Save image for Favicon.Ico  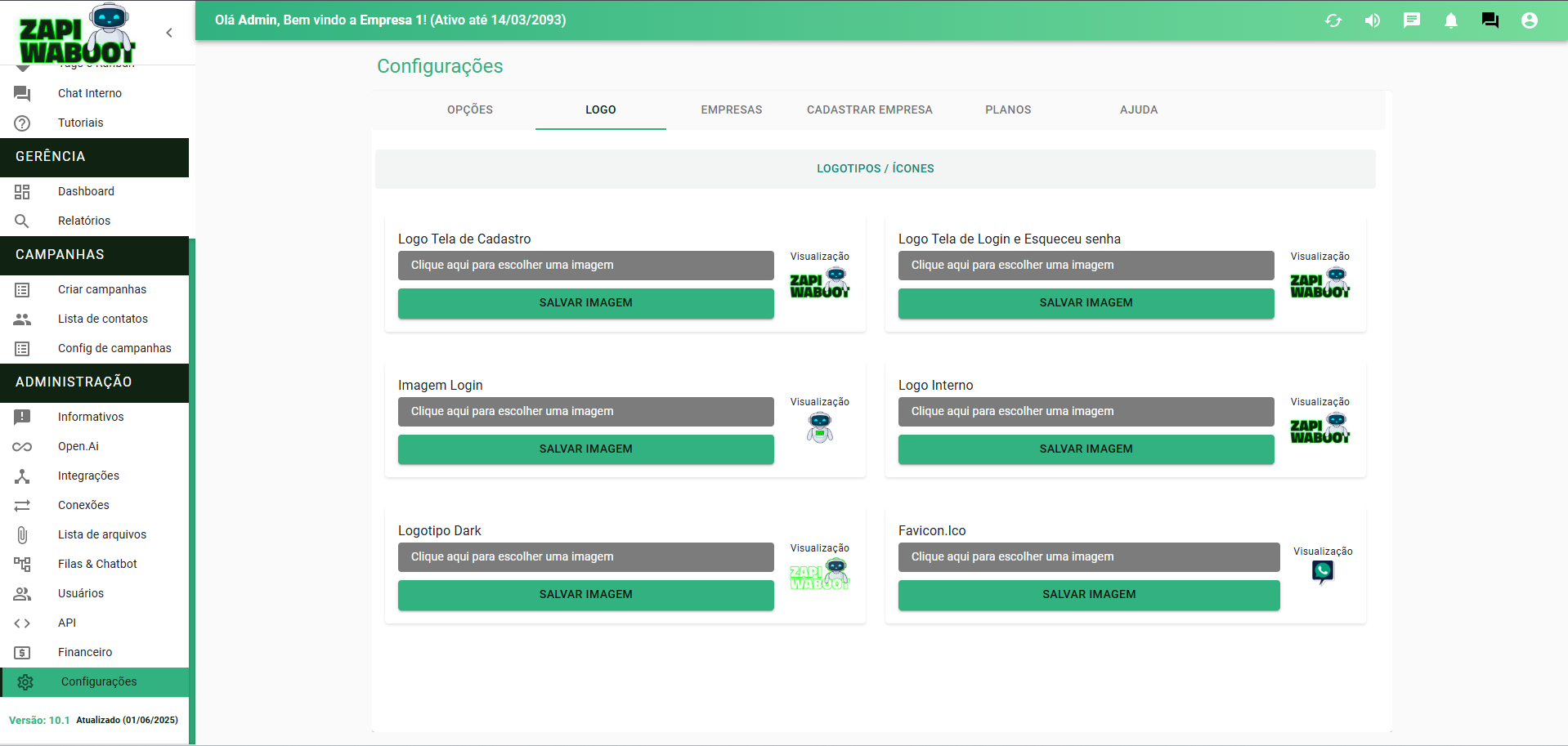1089,595
